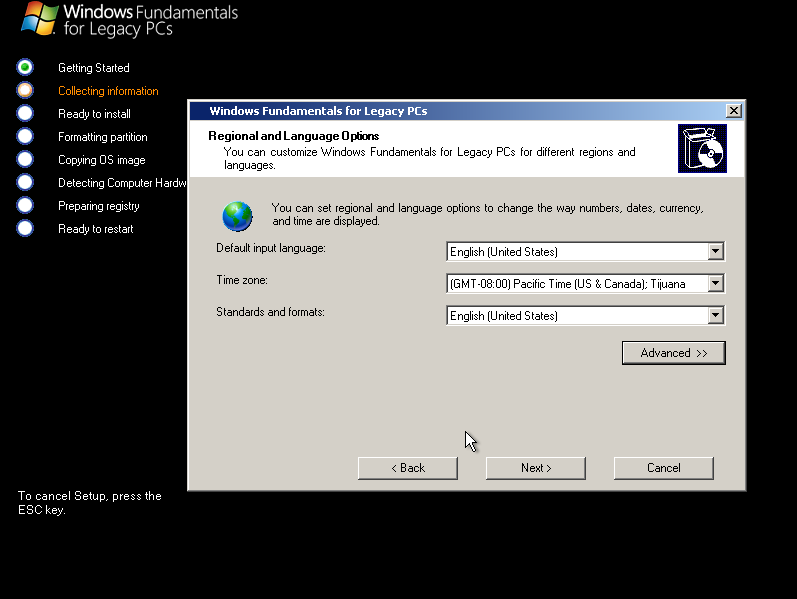Click the 'Ready to restart' step text
Screen dimensions: 797x599
point(96,229)
